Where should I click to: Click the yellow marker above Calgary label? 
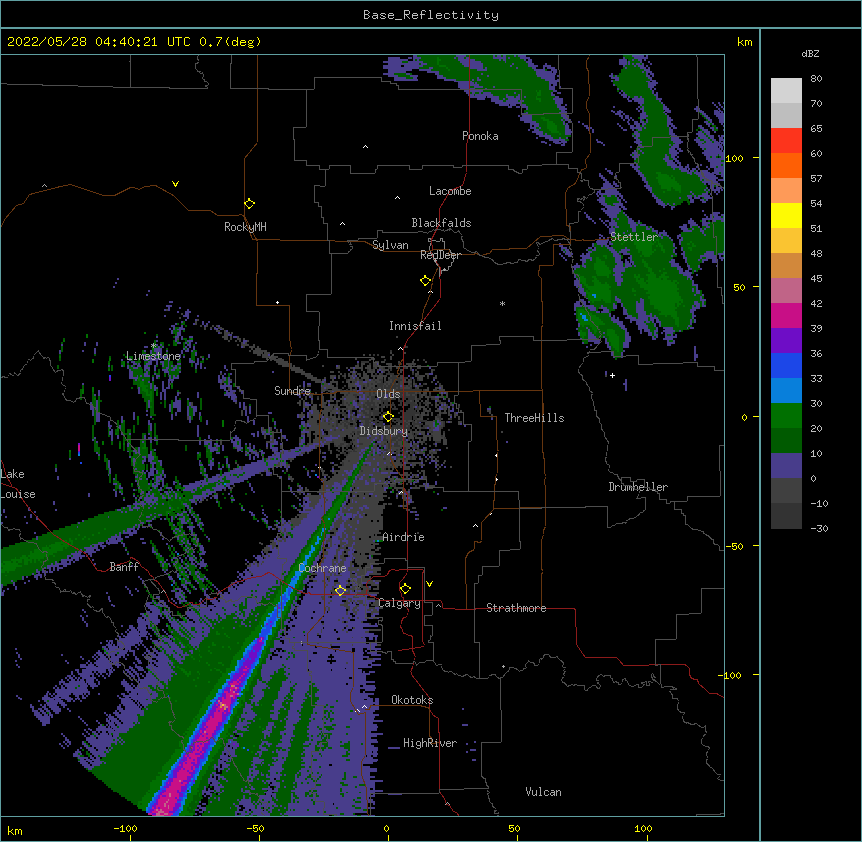click(405, 589)
